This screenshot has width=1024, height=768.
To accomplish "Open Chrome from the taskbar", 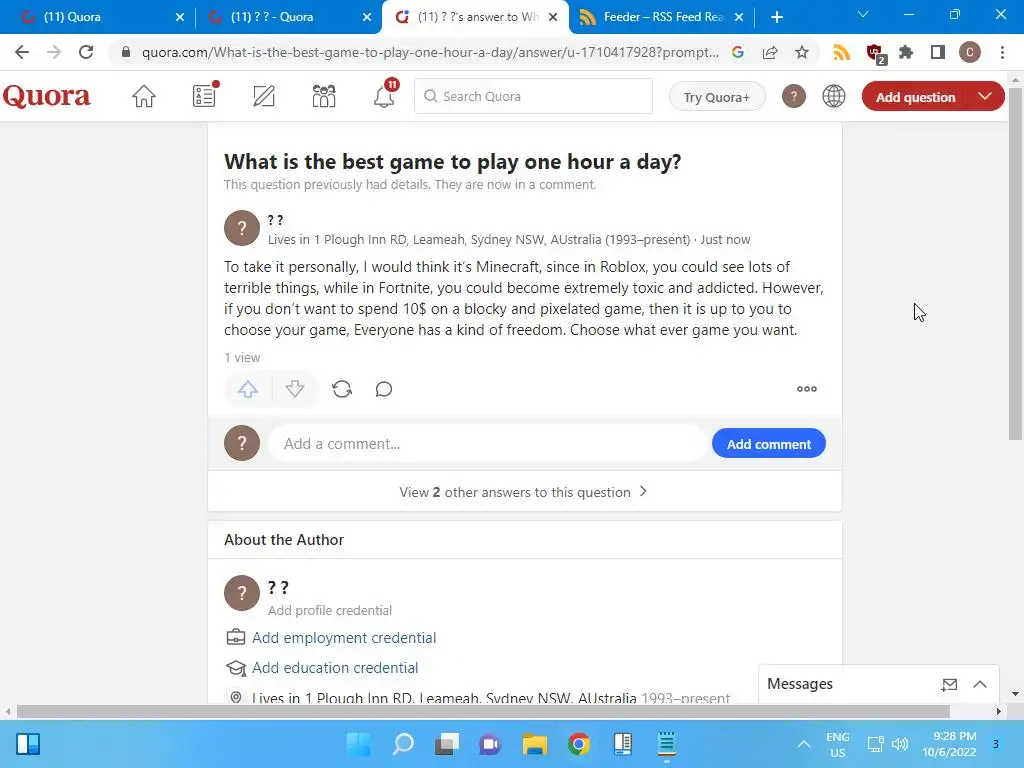I will pyautogui.click(x=579, y=744).
